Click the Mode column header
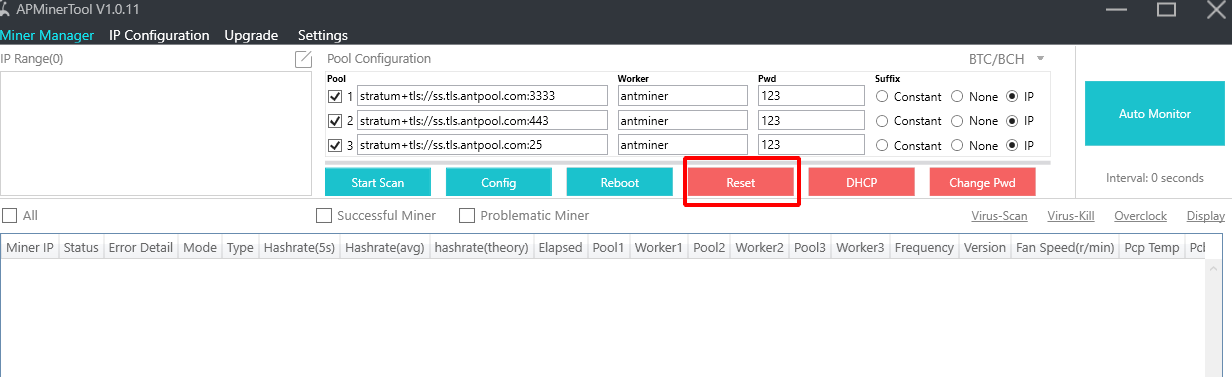The width and height of the screenshot is (1232, 377). 200,247
